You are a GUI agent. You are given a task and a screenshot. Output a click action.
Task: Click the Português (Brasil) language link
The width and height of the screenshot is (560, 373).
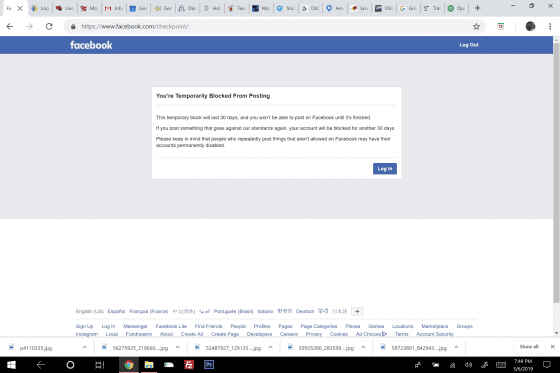pos(234,311)
